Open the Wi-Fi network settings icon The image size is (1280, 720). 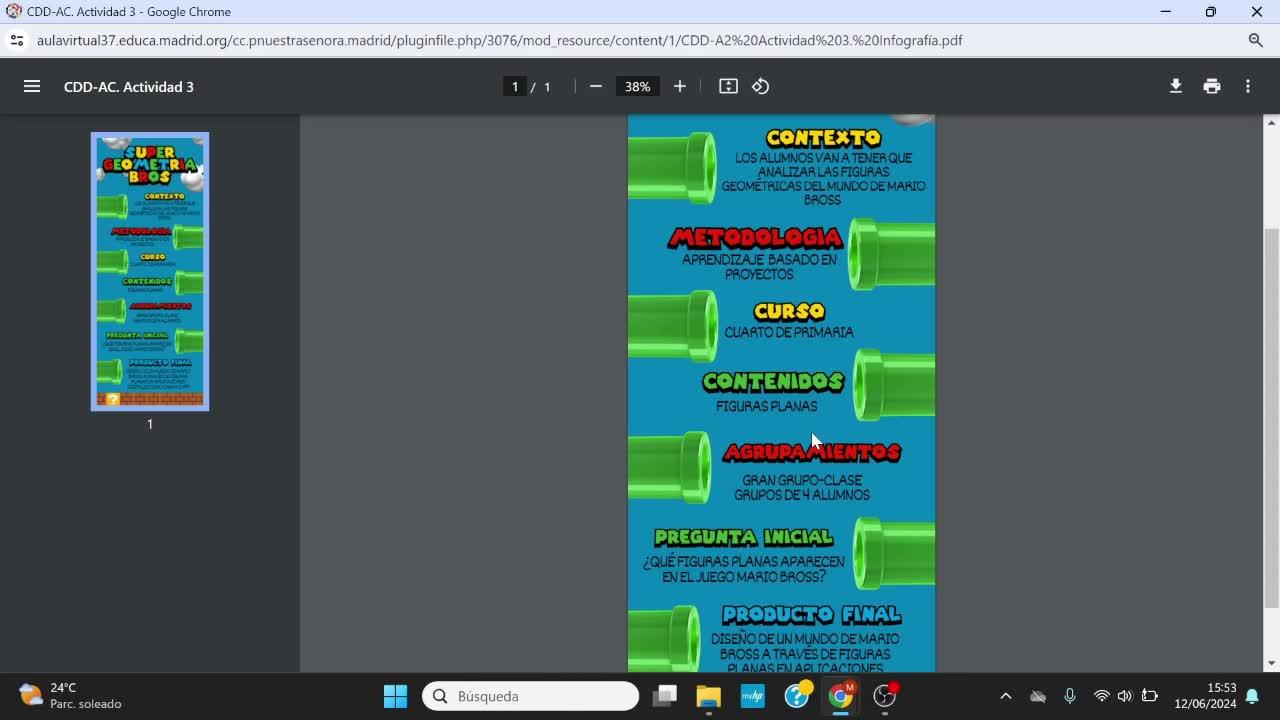(x=1101, y=696)
